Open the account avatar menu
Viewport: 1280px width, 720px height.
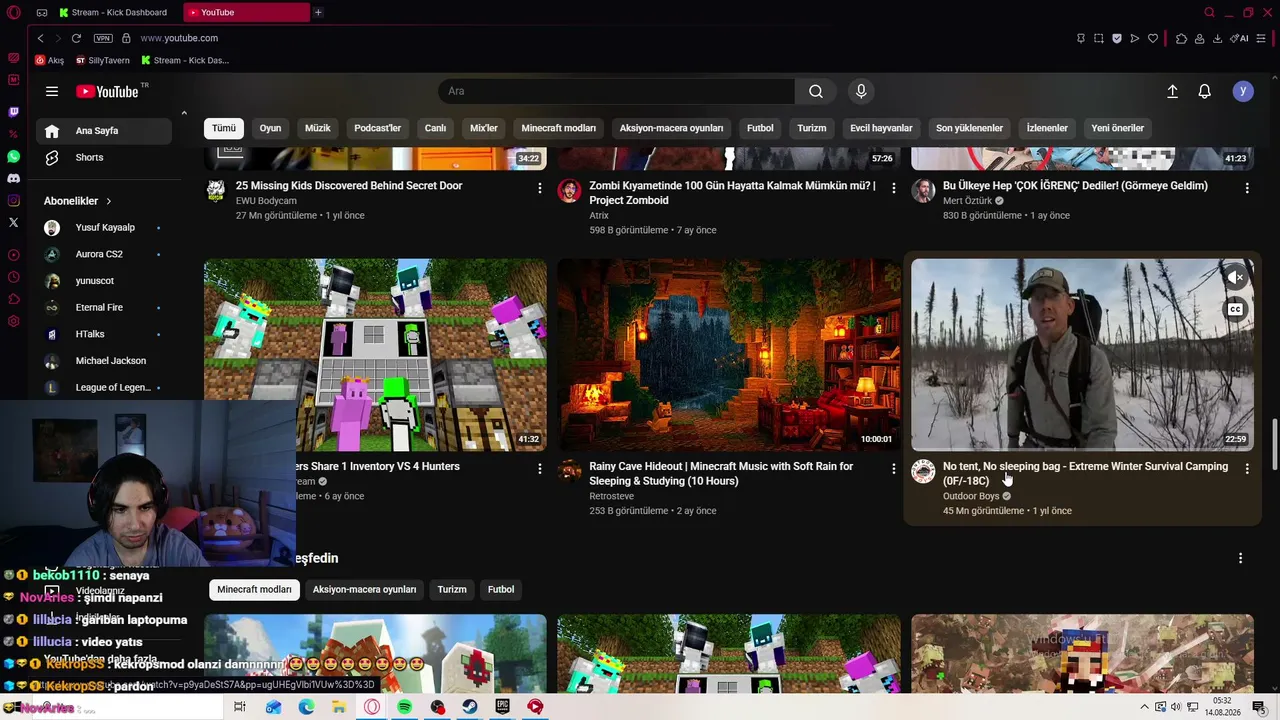point(1243,91)
